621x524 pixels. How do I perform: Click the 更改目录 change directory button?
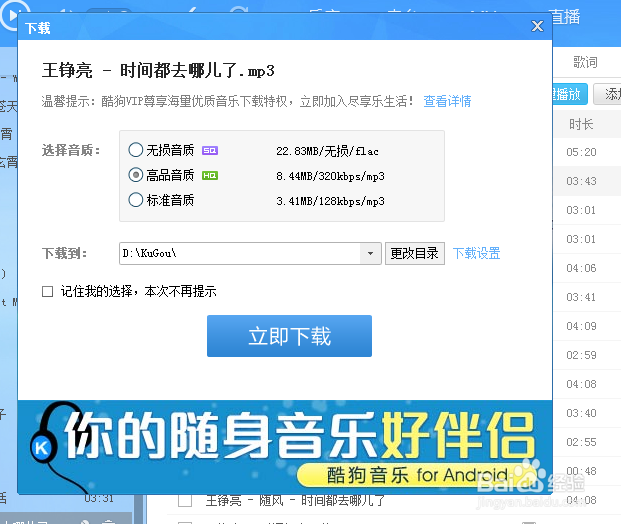415,253
